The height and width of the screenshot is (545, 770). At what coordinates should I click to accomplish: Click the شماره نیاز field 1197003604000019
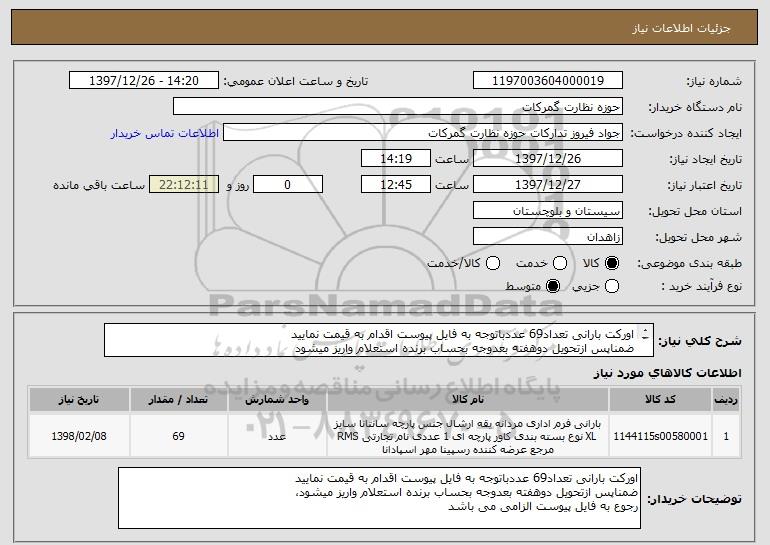[548, 81]
